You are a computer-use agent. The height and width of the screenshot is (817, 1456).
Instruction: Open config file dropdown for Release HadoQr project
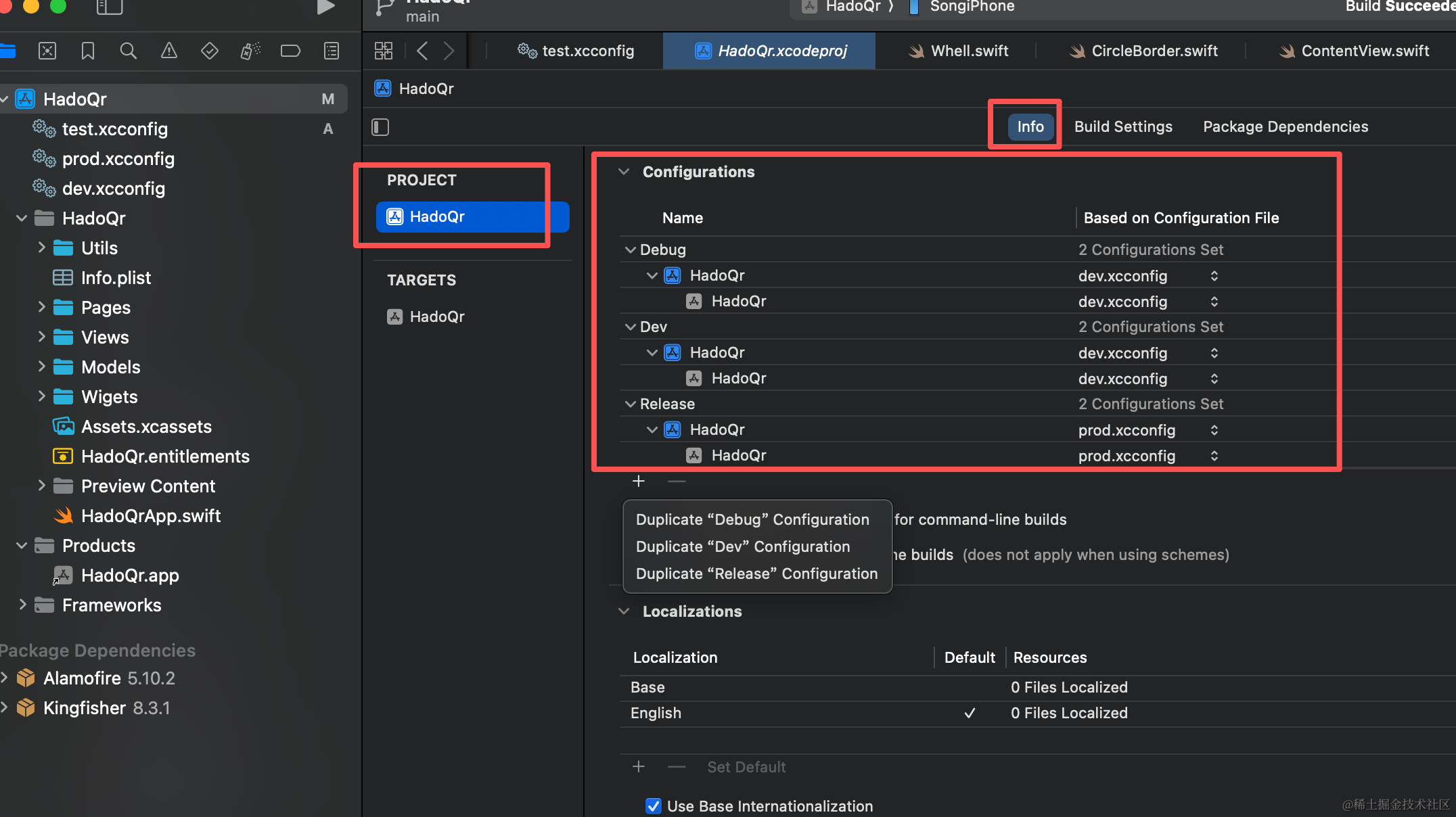(1214, 430)
